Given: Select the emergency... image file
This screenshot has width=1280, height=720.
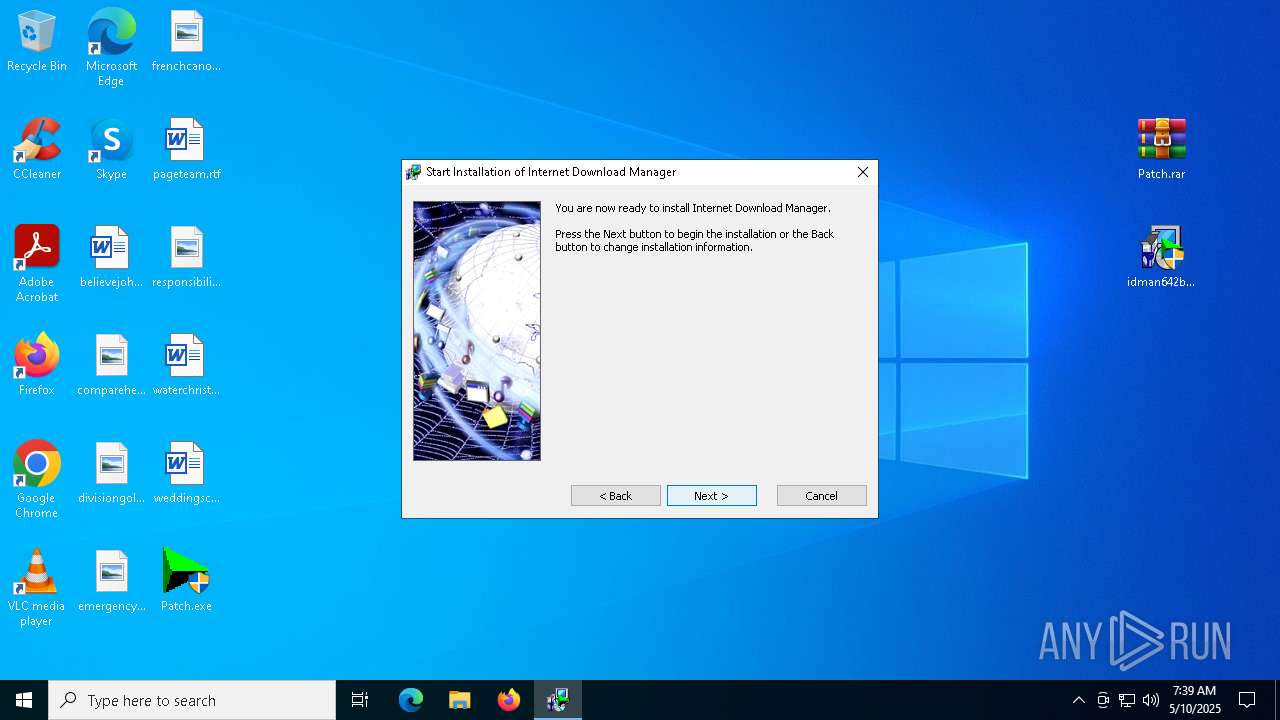Looking at the screenshot, I should pos(111,581).
